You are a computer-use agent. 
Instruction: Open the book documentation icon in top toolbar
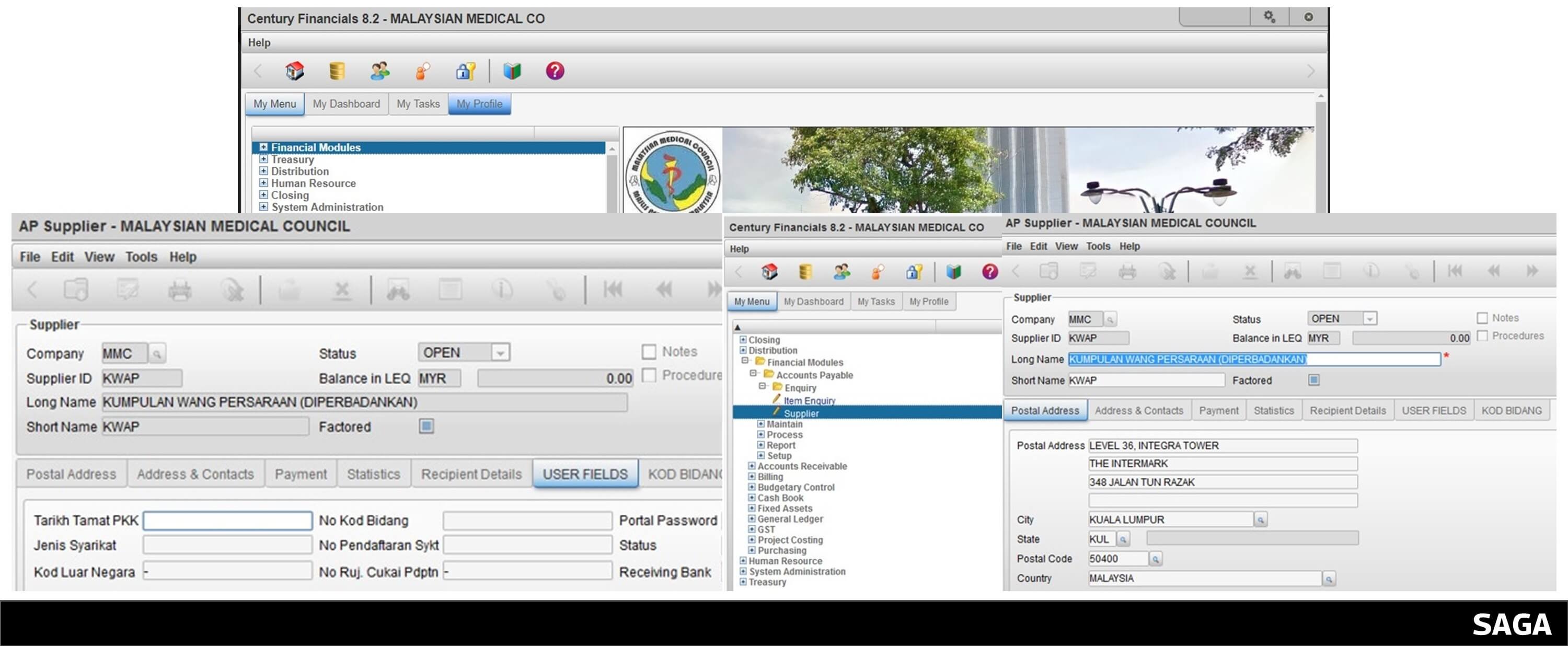tap(512, 71)
